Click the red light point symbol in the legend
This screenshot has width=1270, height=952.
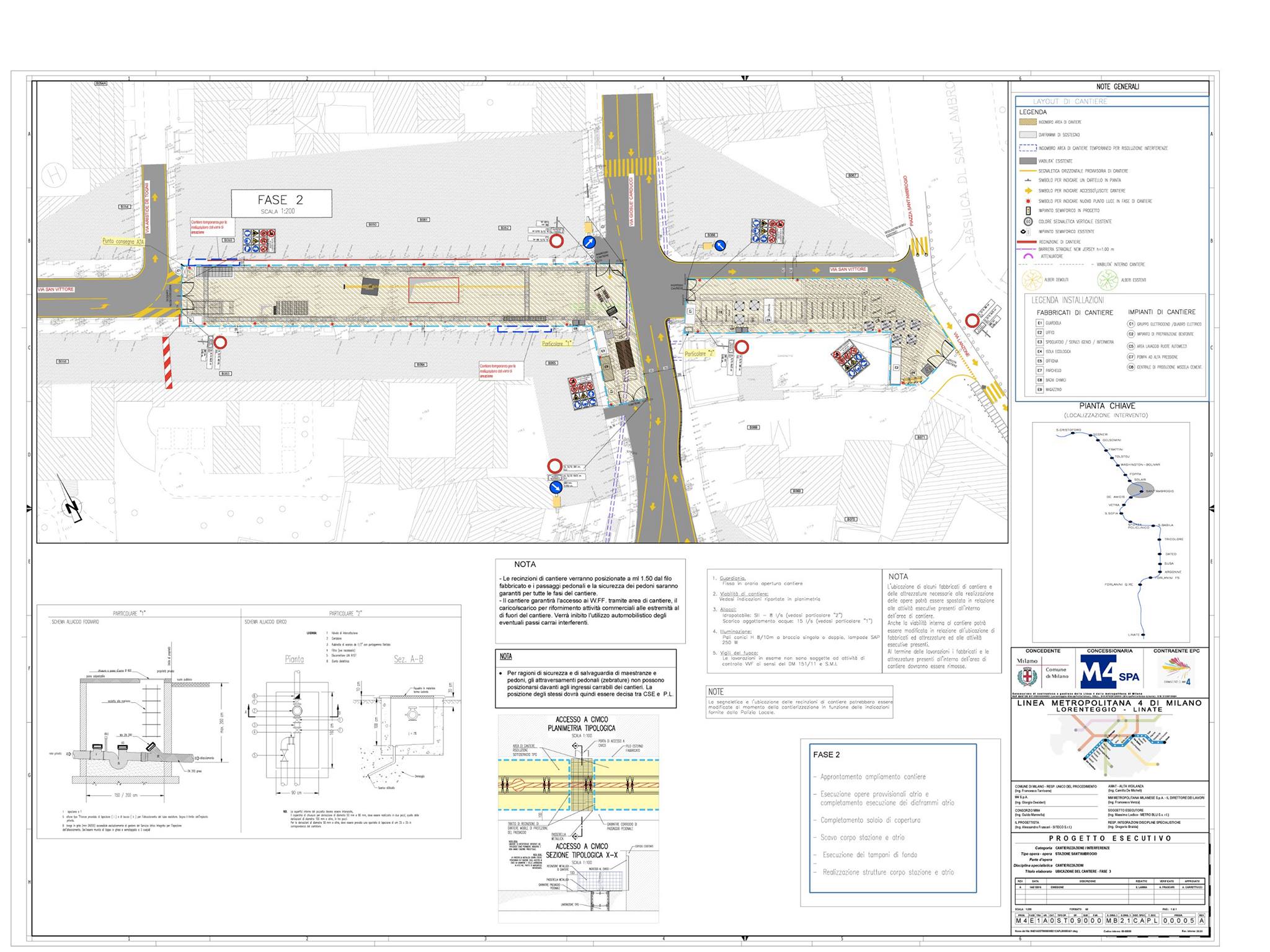1028,201
